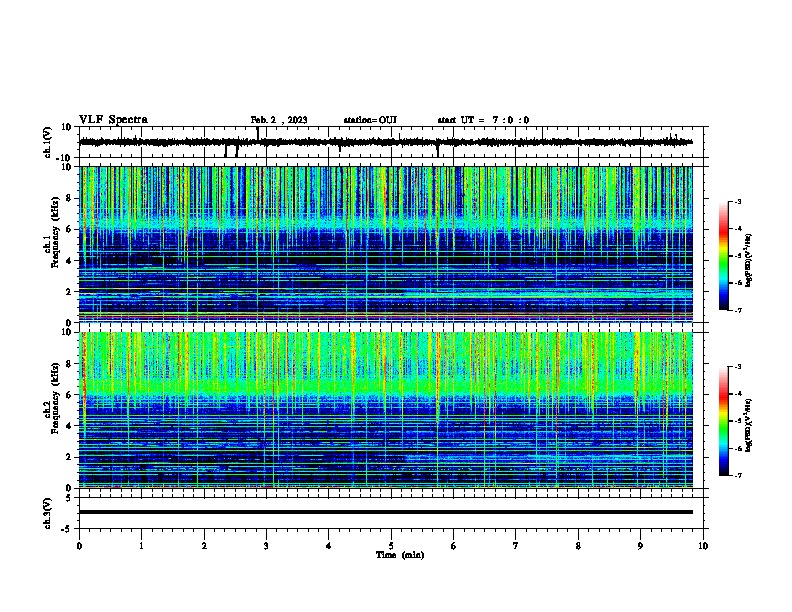Viewport: 792px width, 612px height.
Task: Click the '-7' label on ch.2 color bar
Action: (x=737, y=476)
